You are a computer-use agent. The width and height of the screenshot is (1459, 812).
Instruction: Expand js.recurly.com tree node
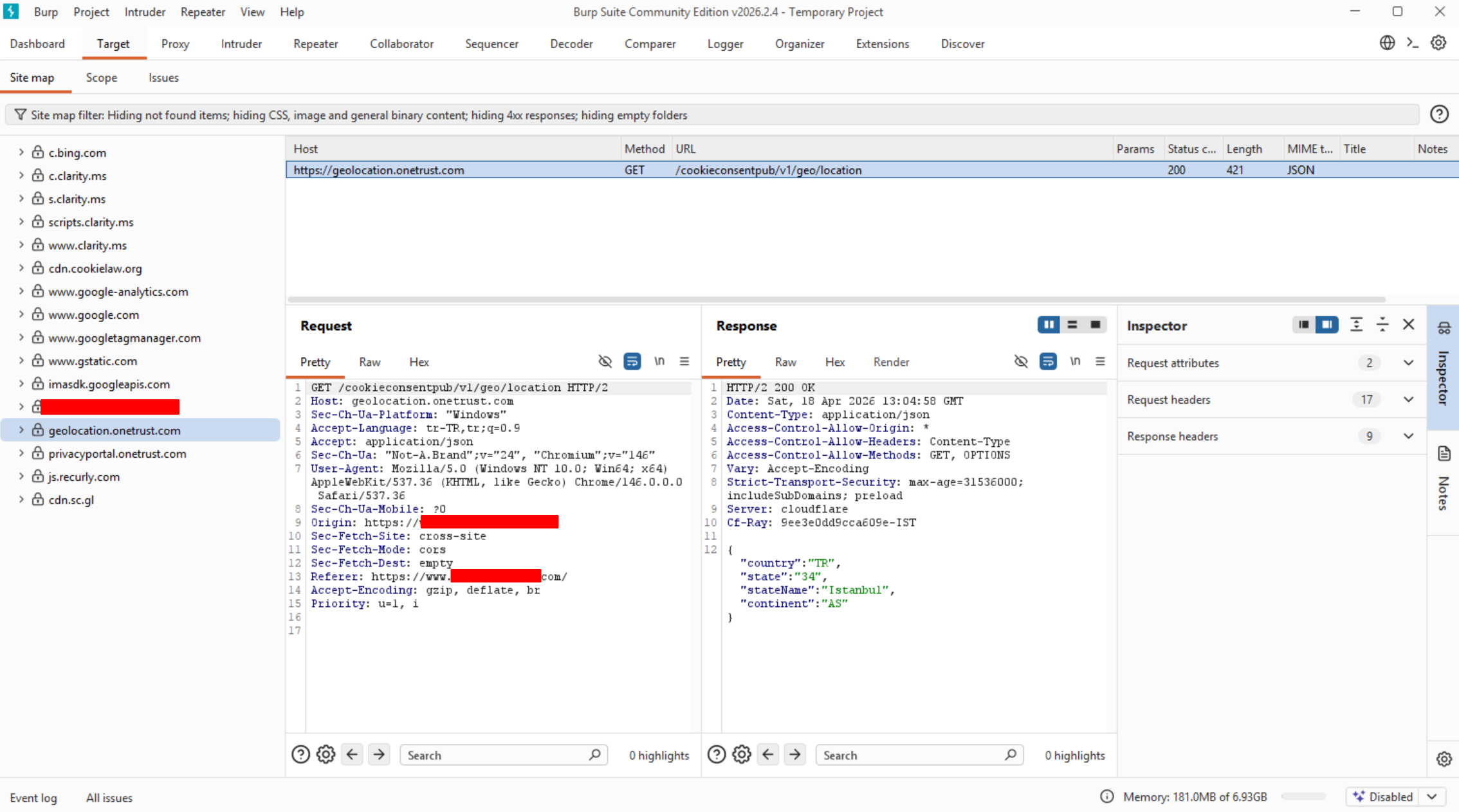[x=21, y=476]
